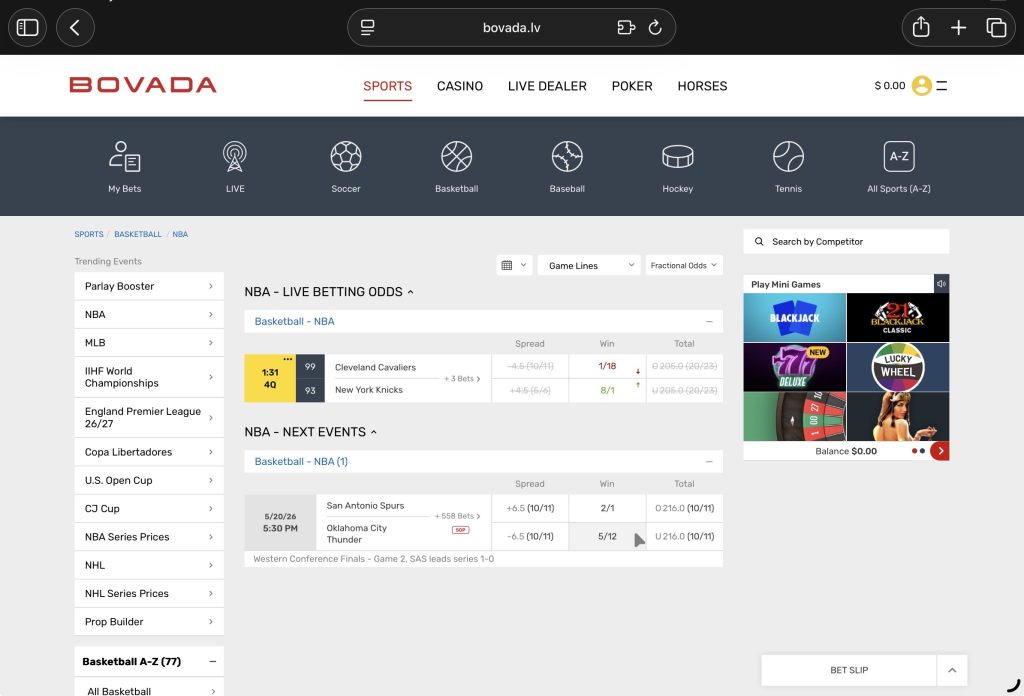Click the bovada.lv address bar
Screen dimensions: 1024x696
pyautogui.click(x=511, y=27)
